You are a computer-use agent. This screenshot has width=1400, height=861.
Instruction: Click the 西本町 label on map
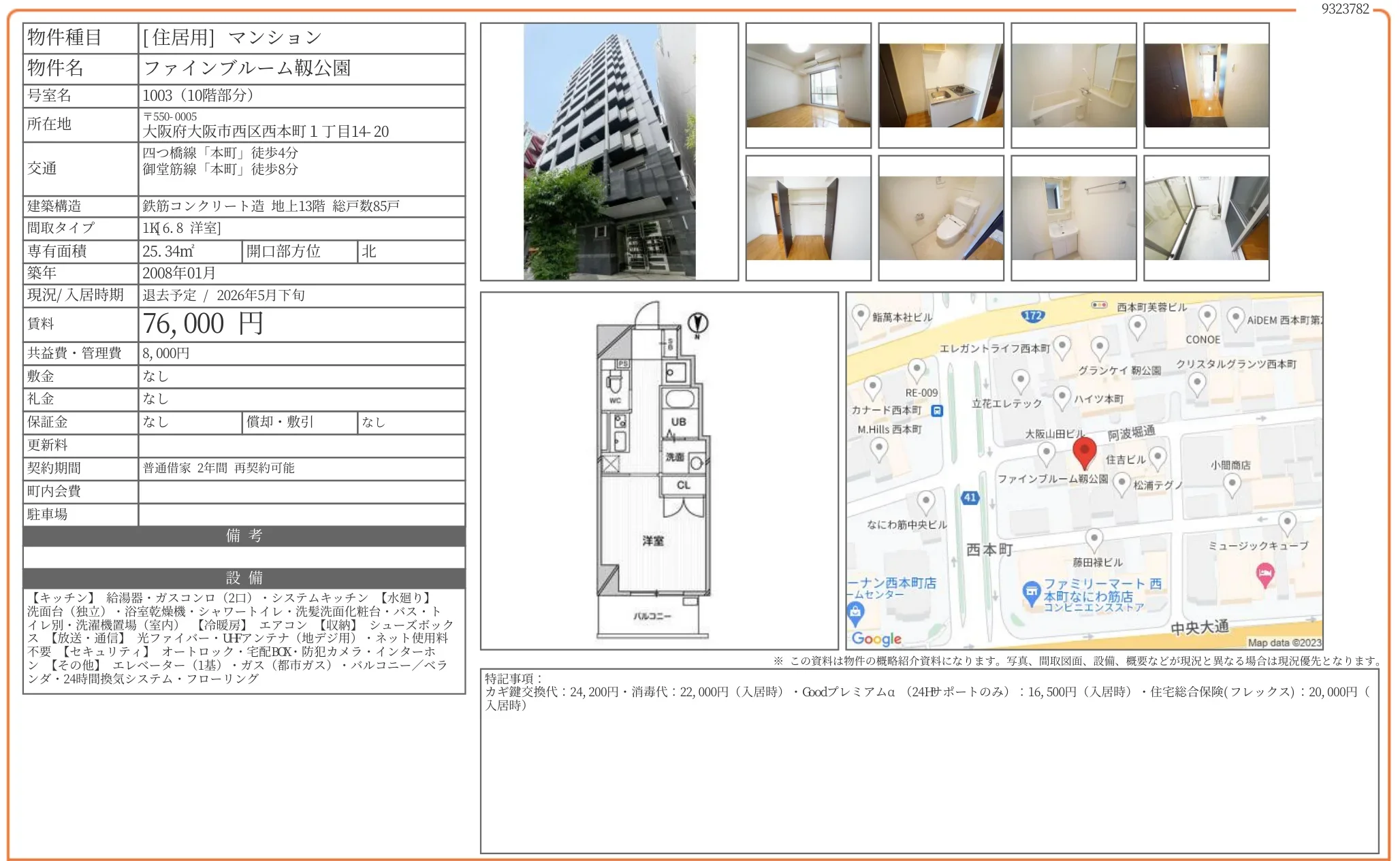pyautogui.click(x=989, y=549)
